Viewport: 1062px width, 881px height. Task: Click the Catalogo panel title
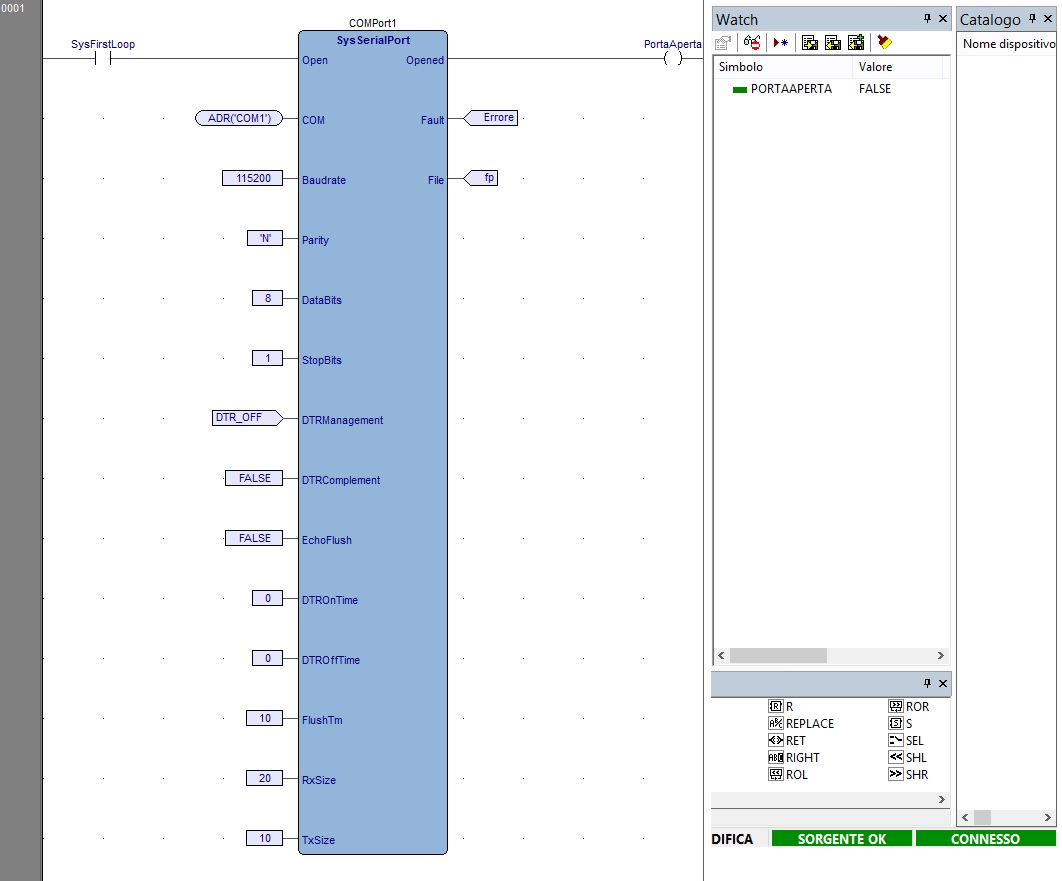point(990,20)
